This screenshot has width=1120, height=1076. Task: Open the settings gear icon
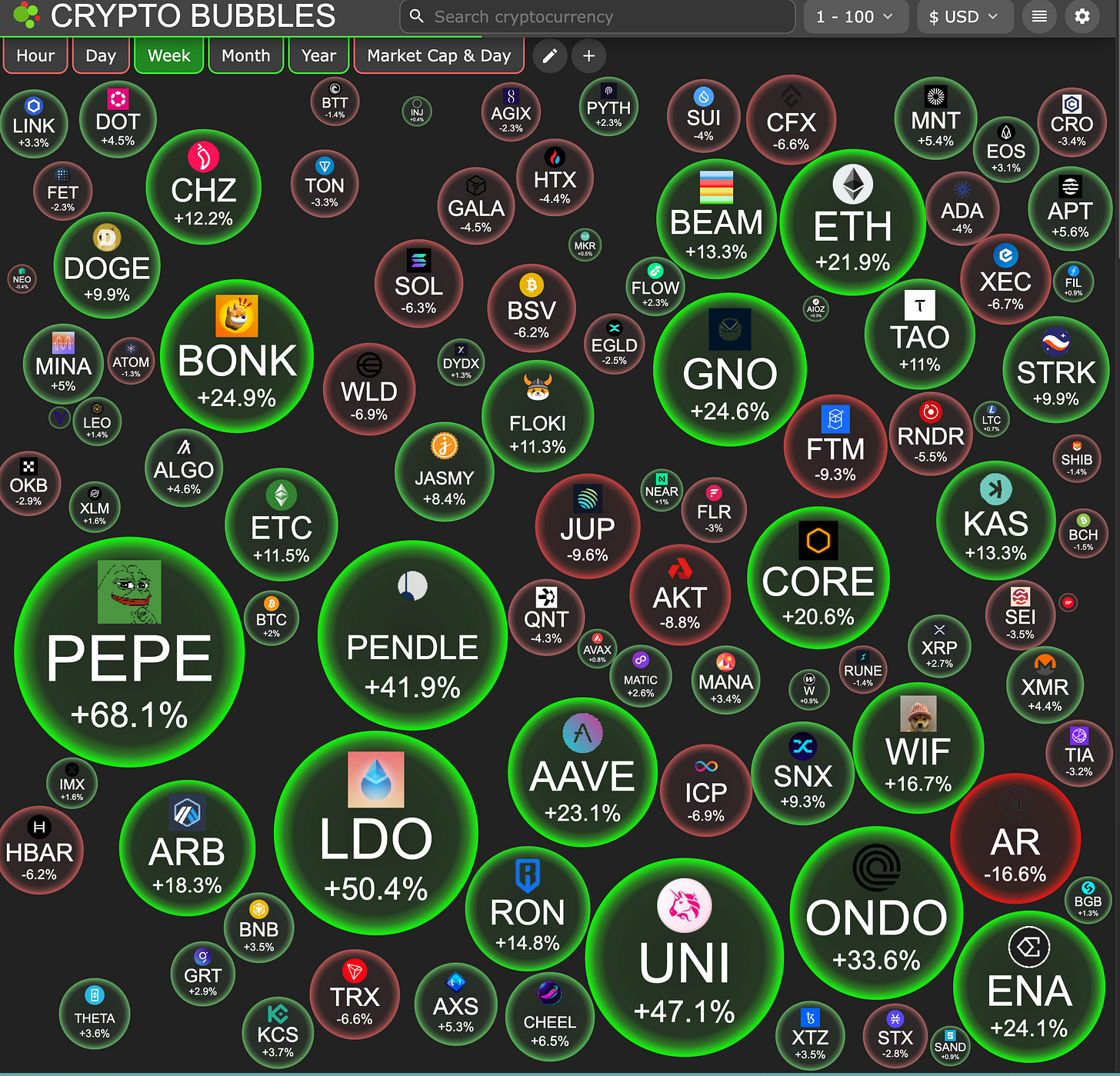coord(1082,16)
